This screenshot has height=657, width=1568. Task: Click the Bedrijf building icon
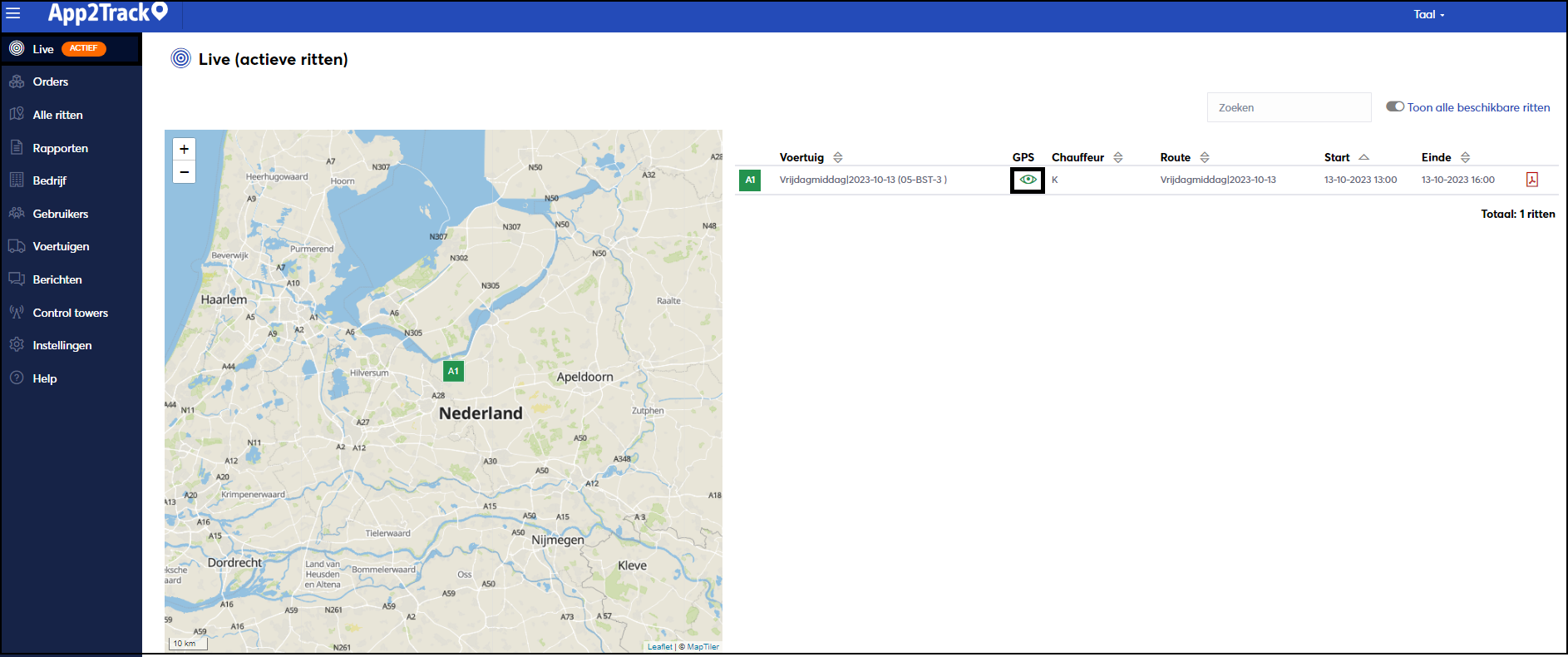[x=17, y=180]
